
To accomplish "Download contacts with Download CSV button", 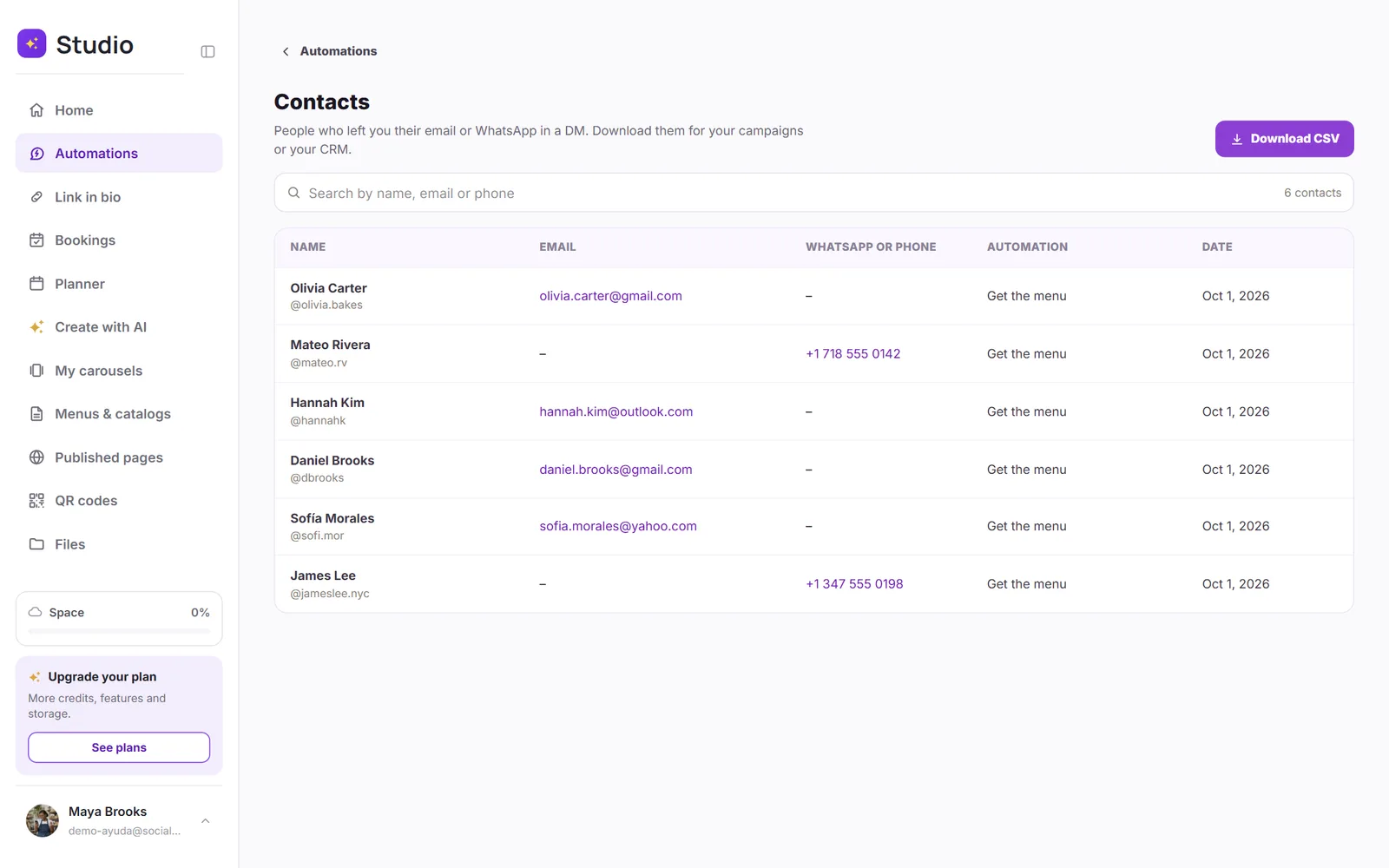I will 1284,139.
